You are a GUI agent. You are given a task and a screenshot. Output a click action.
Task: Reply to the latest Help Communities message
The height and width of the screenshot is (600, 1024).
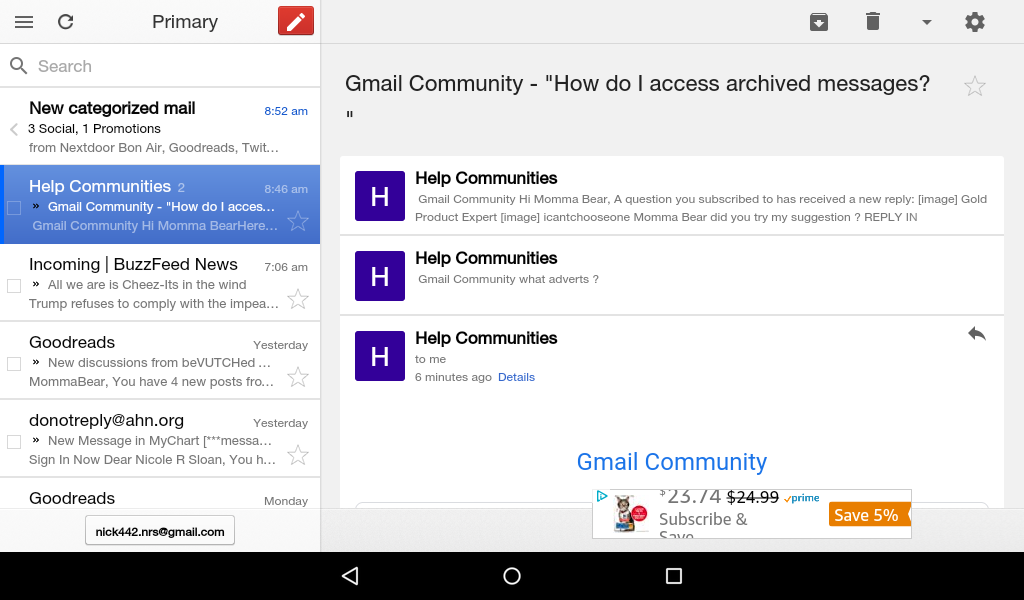coord(977,333)
